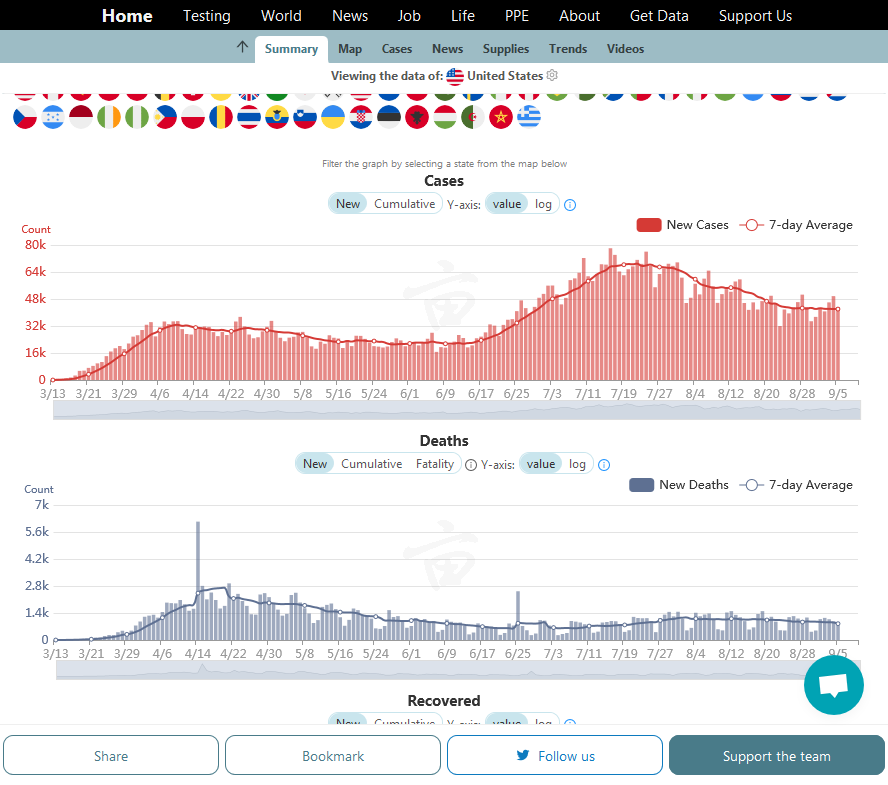This screenshot has width=888, height=785.
Task: Open the info icon for Cases Y-axis
Action: click(x=570, y=205)
